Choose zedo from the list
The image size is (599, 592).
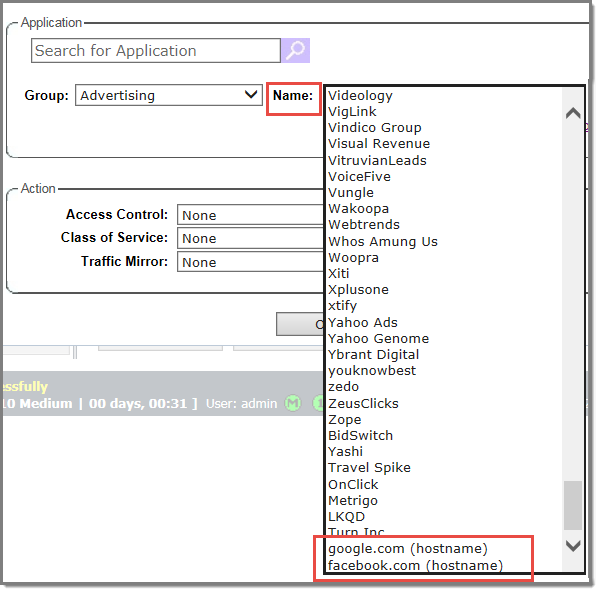(343, 387)
